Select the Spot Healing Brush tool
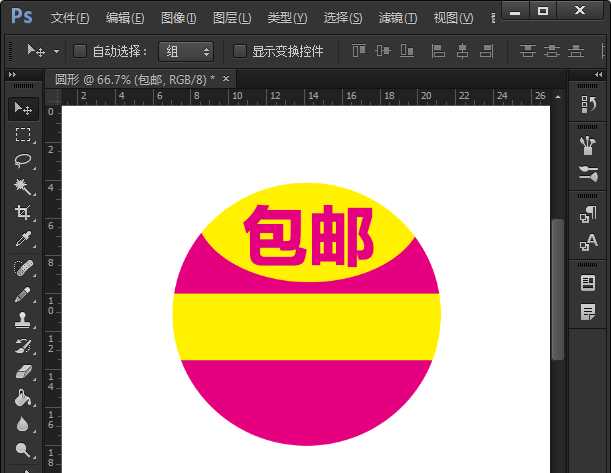Screen dimensions: 611x473 click(x=23, y=268)
